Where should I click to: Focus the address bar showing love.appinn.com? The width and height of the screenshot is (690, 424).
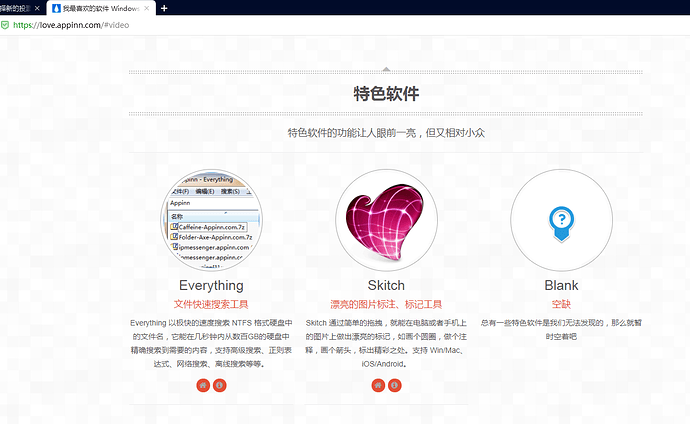(x=70, y=25)
